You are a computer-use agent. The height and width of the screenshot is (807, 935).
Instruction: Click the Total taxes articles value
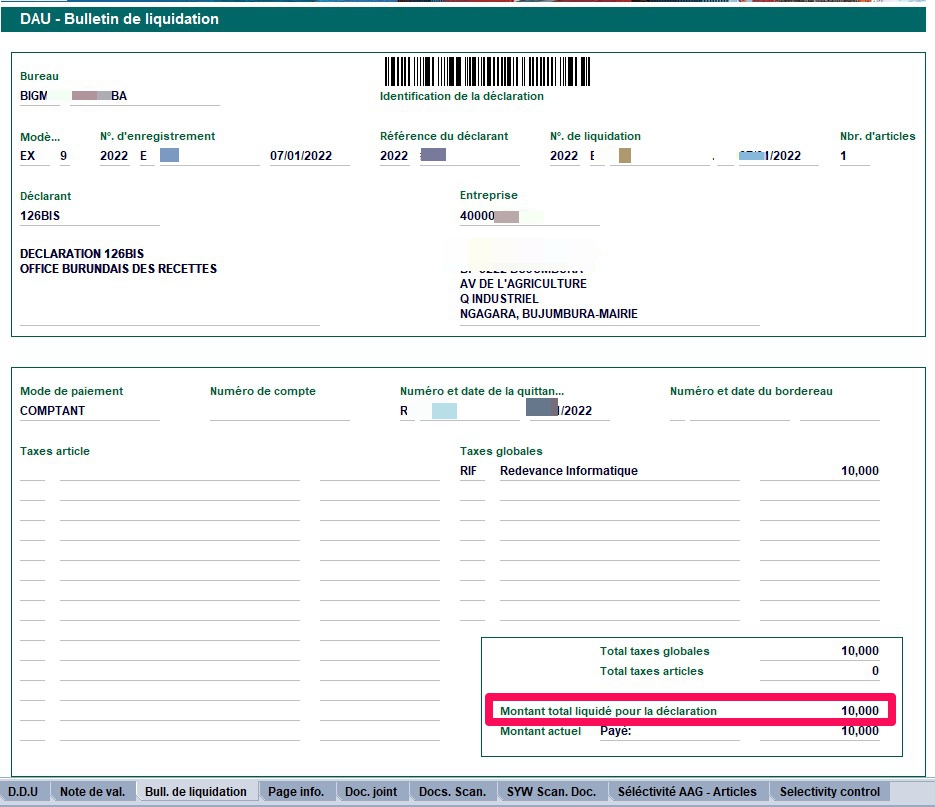(x=819, y=671)
